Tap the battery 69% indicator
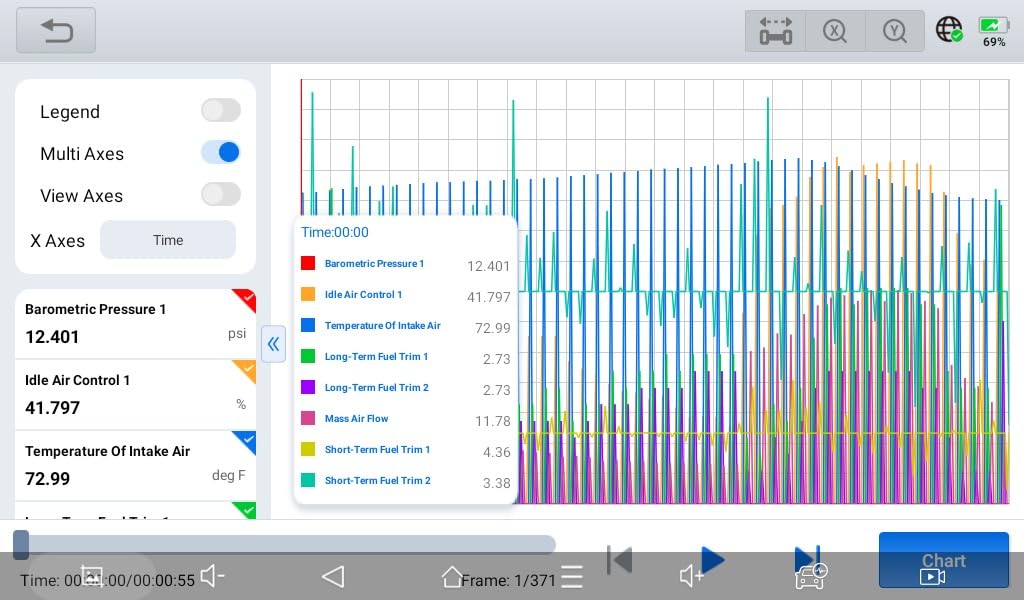The width and height of the screenshot is (1024, 600). (x=994, y=32)
